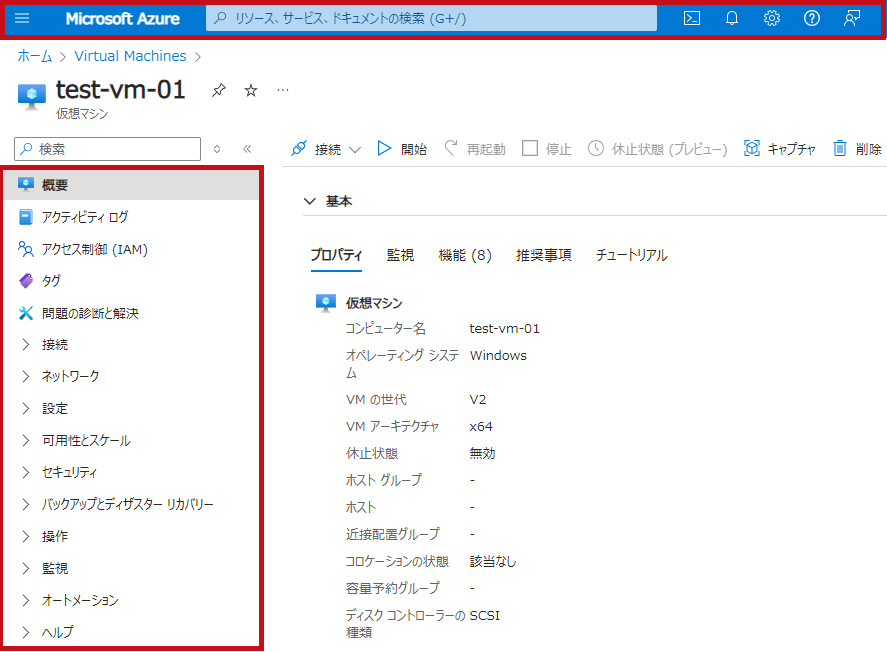Image resolution: width=887 pixels, height=652 pixels.
Task: Open the notifications bell
Action: (x=732, y=19)
